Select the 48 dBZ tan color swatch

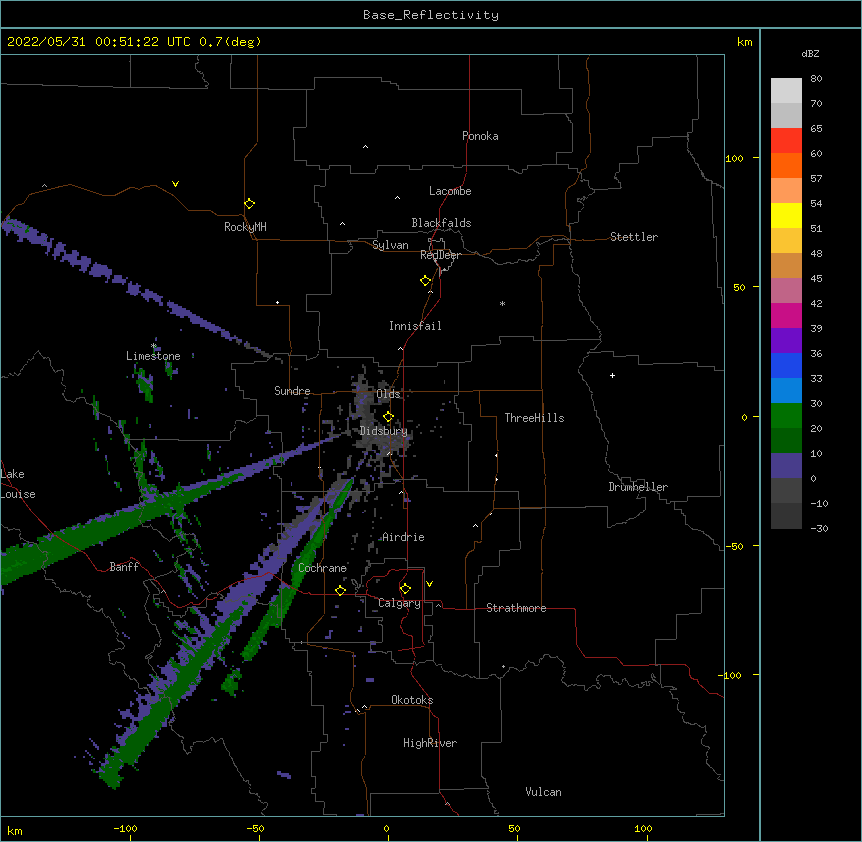[x=786, y=265]
